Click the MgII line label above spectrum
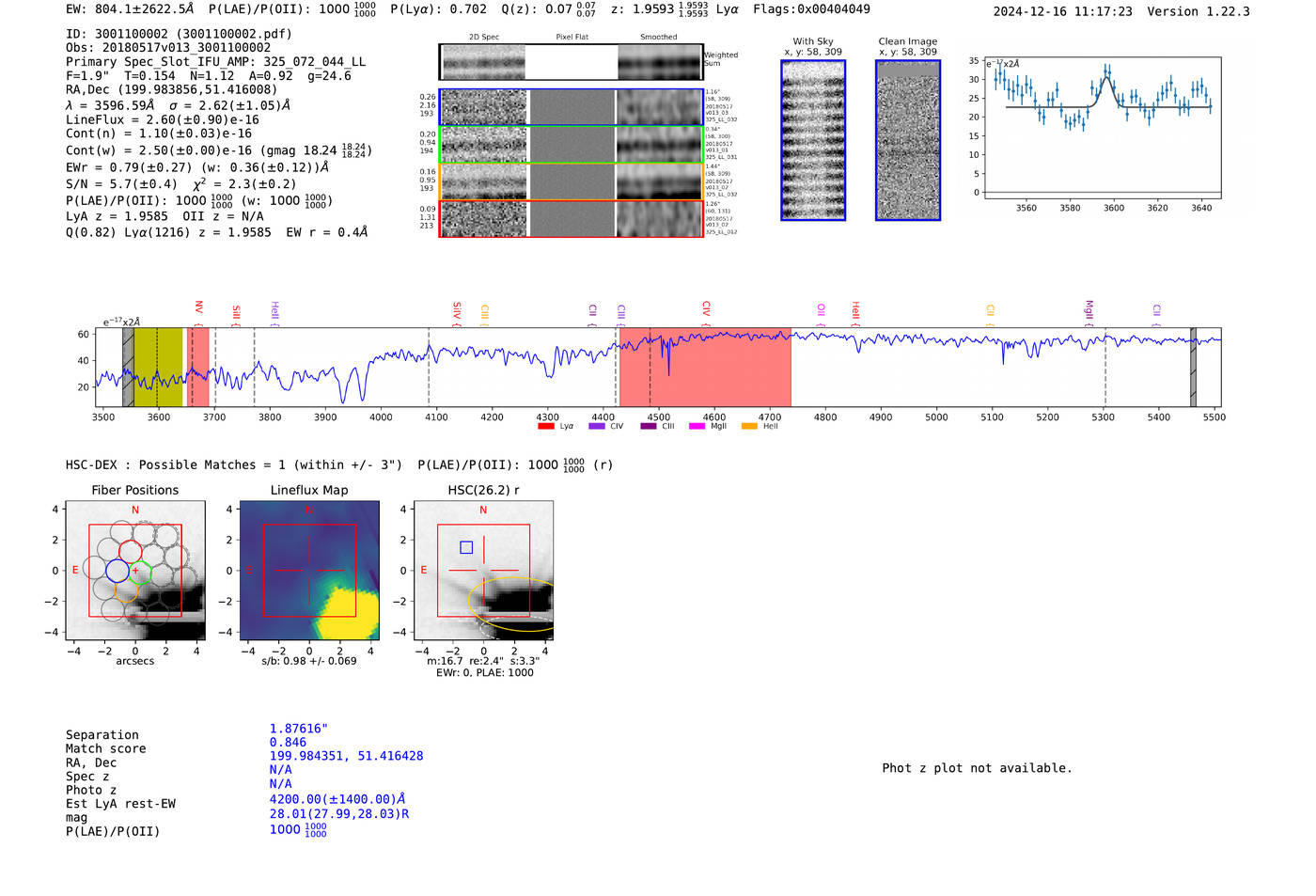 tap(1089, 310)
